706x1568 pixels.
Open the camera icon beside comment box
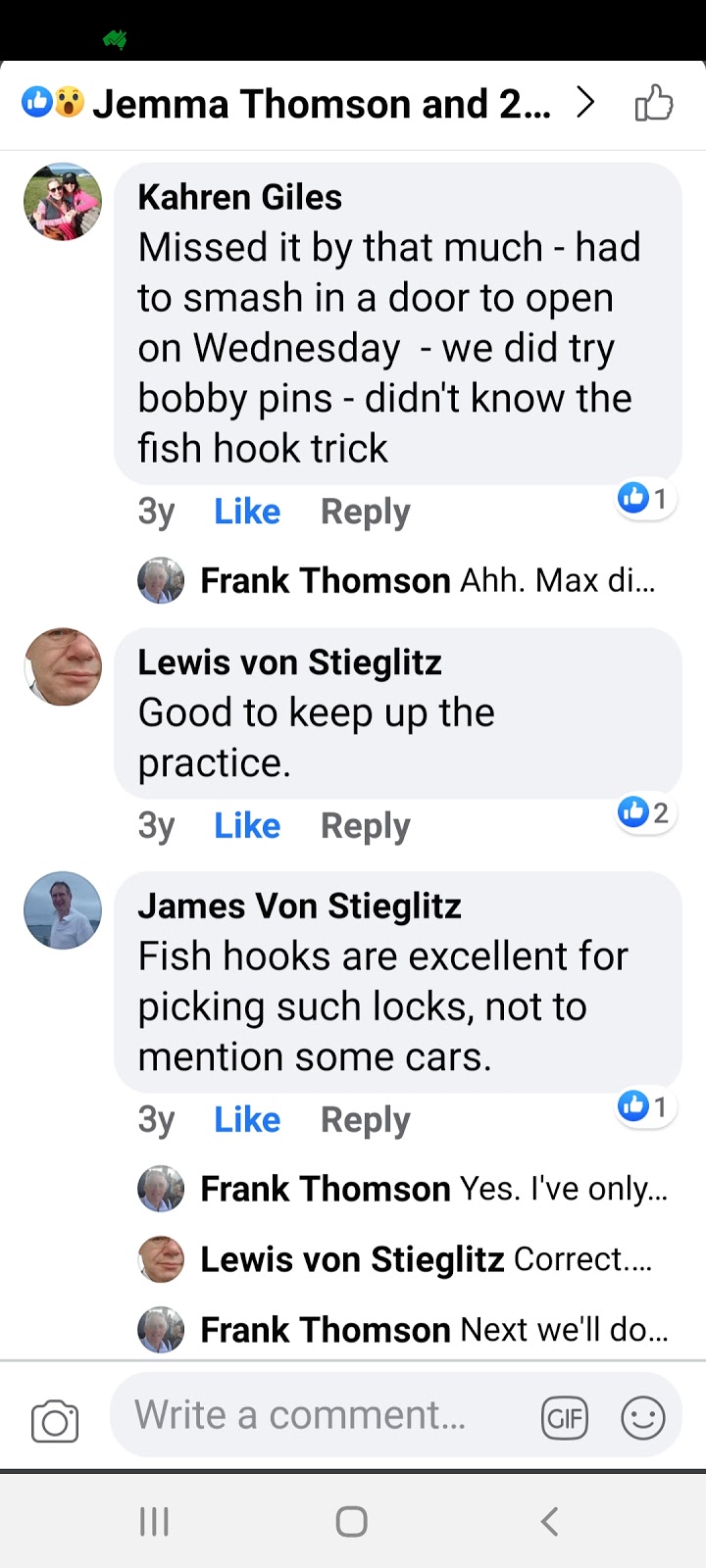pyautogui.click(x=55, y=1421)
